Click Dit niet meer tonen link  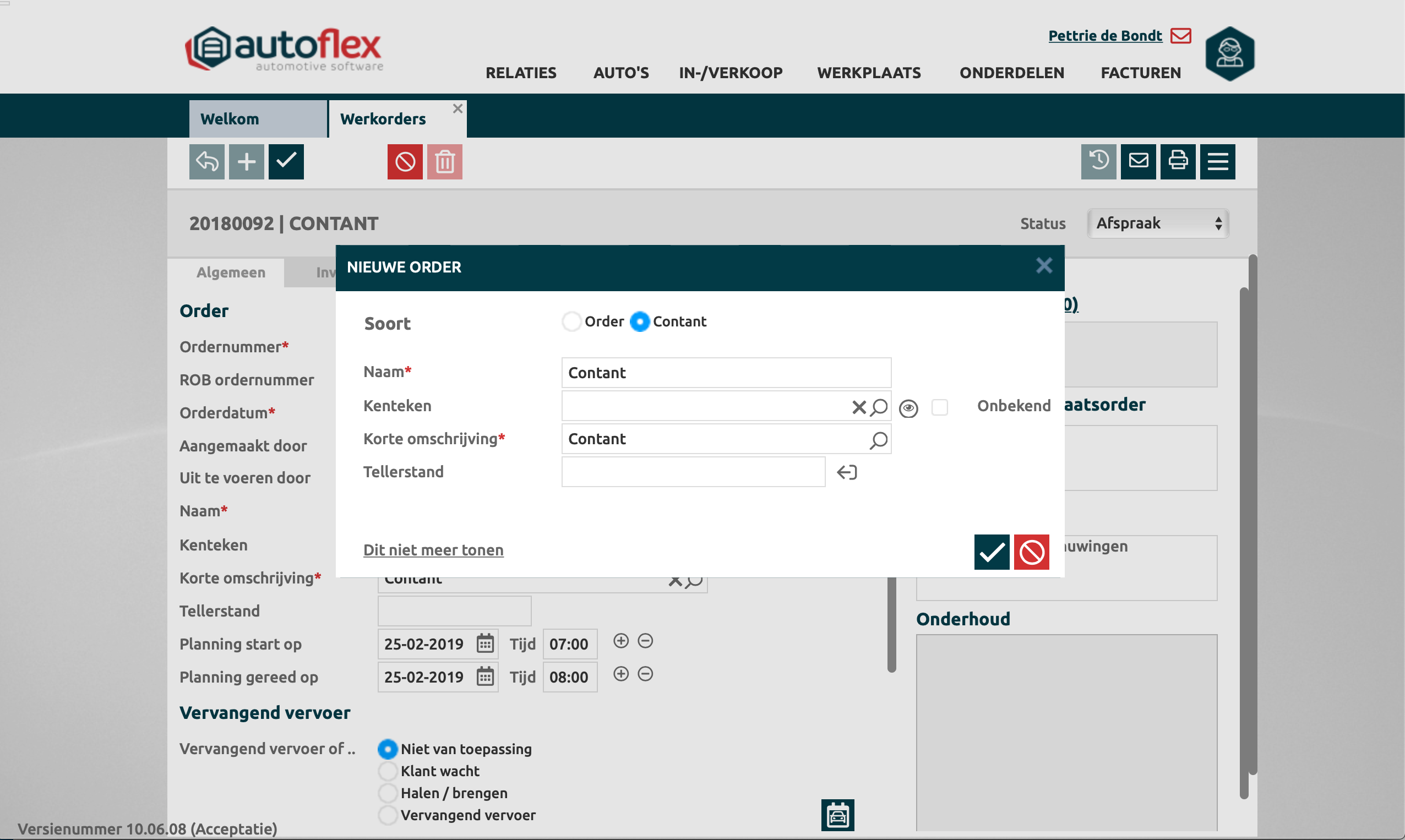pos(433,549)
